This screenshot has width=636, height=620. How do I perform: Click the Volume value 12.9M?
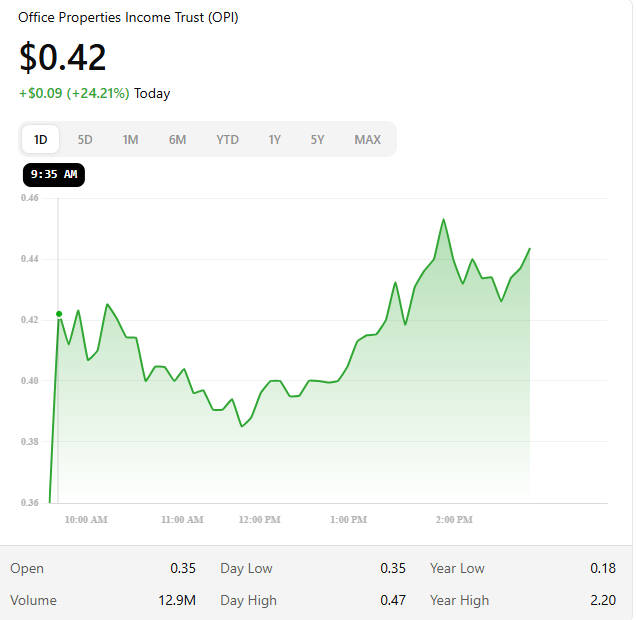177,600
